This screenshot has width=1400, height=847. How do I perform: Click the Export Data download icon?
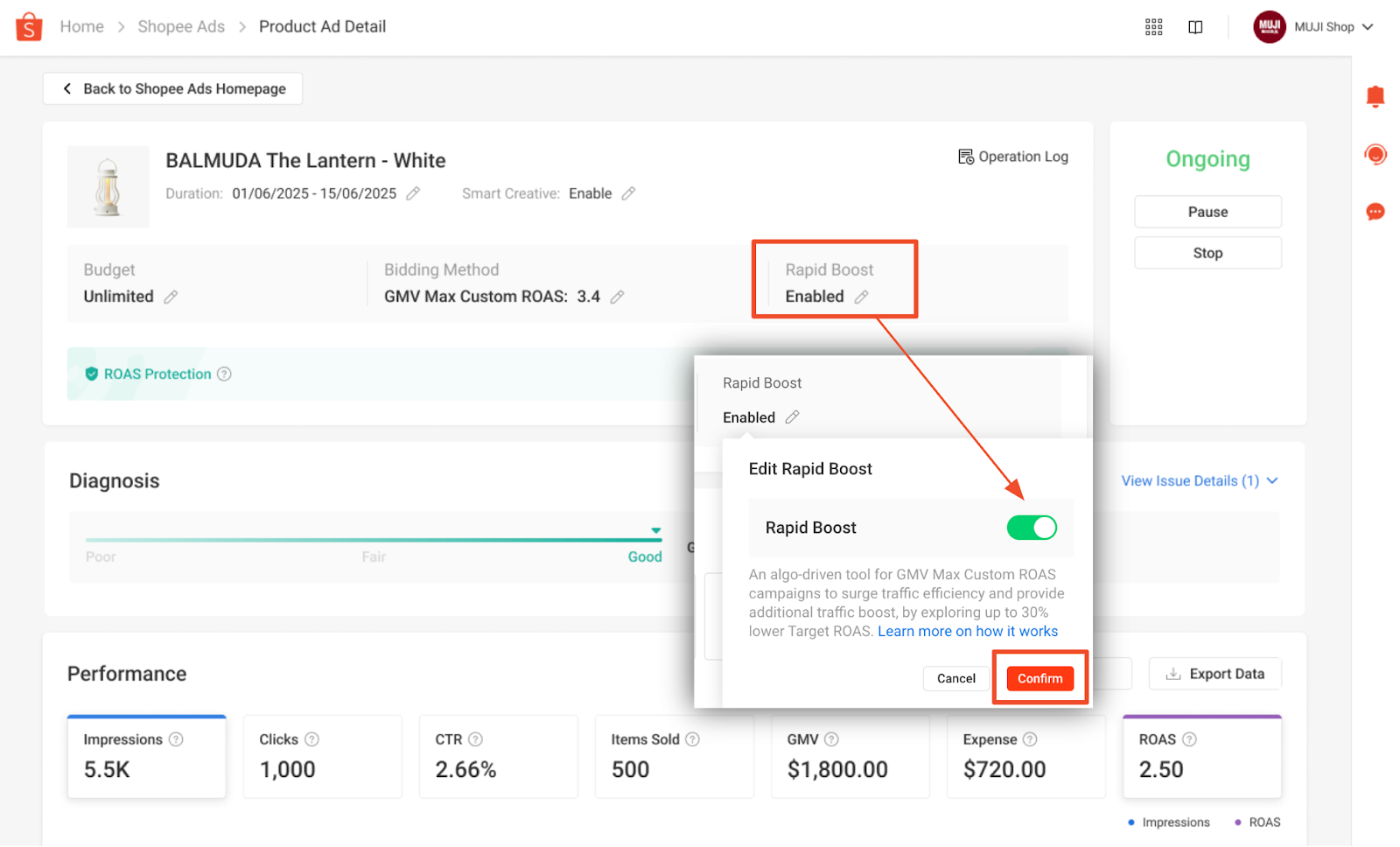point(1173,674)
